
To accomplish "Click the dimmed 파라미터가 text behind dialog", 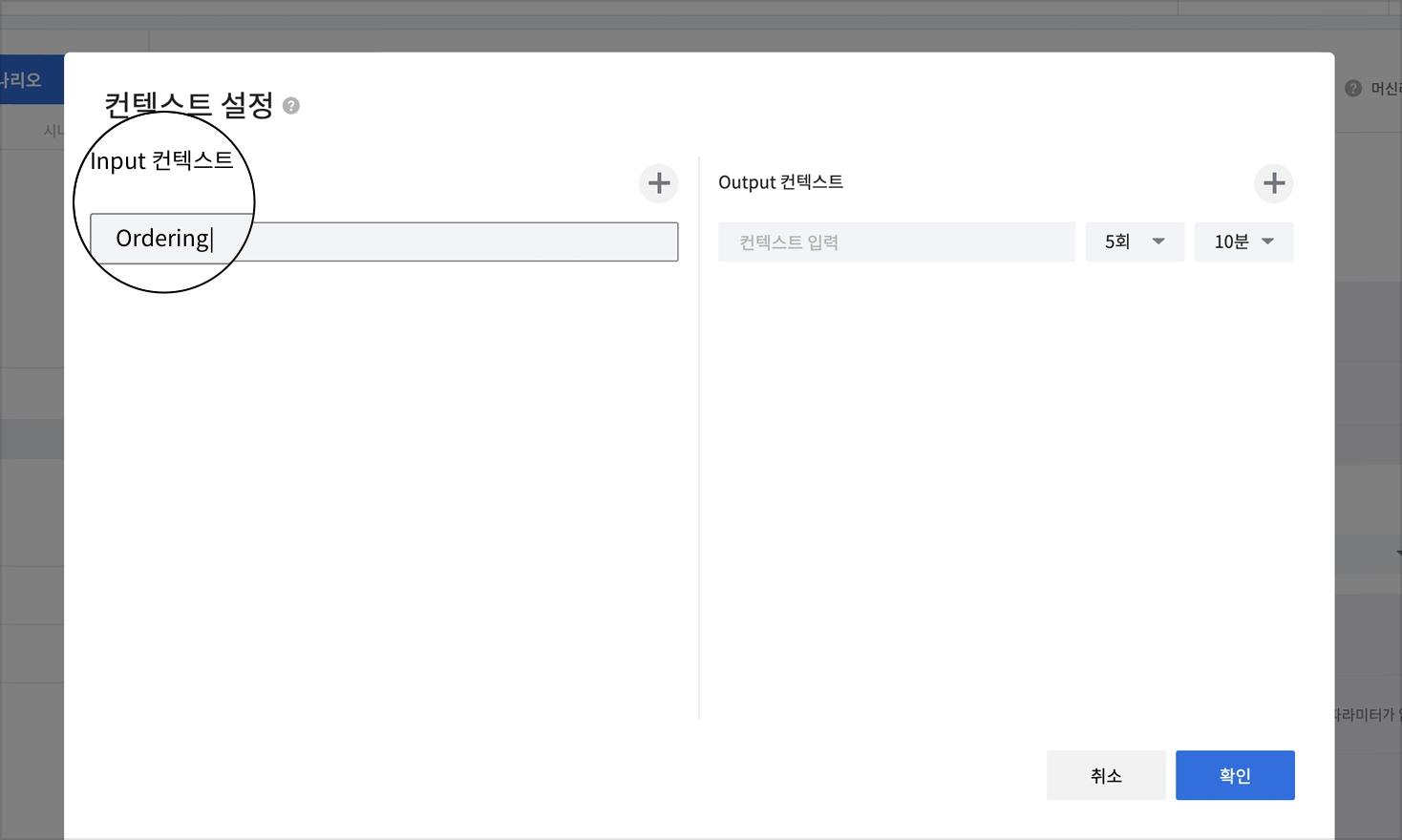I will pos(1368,714).
